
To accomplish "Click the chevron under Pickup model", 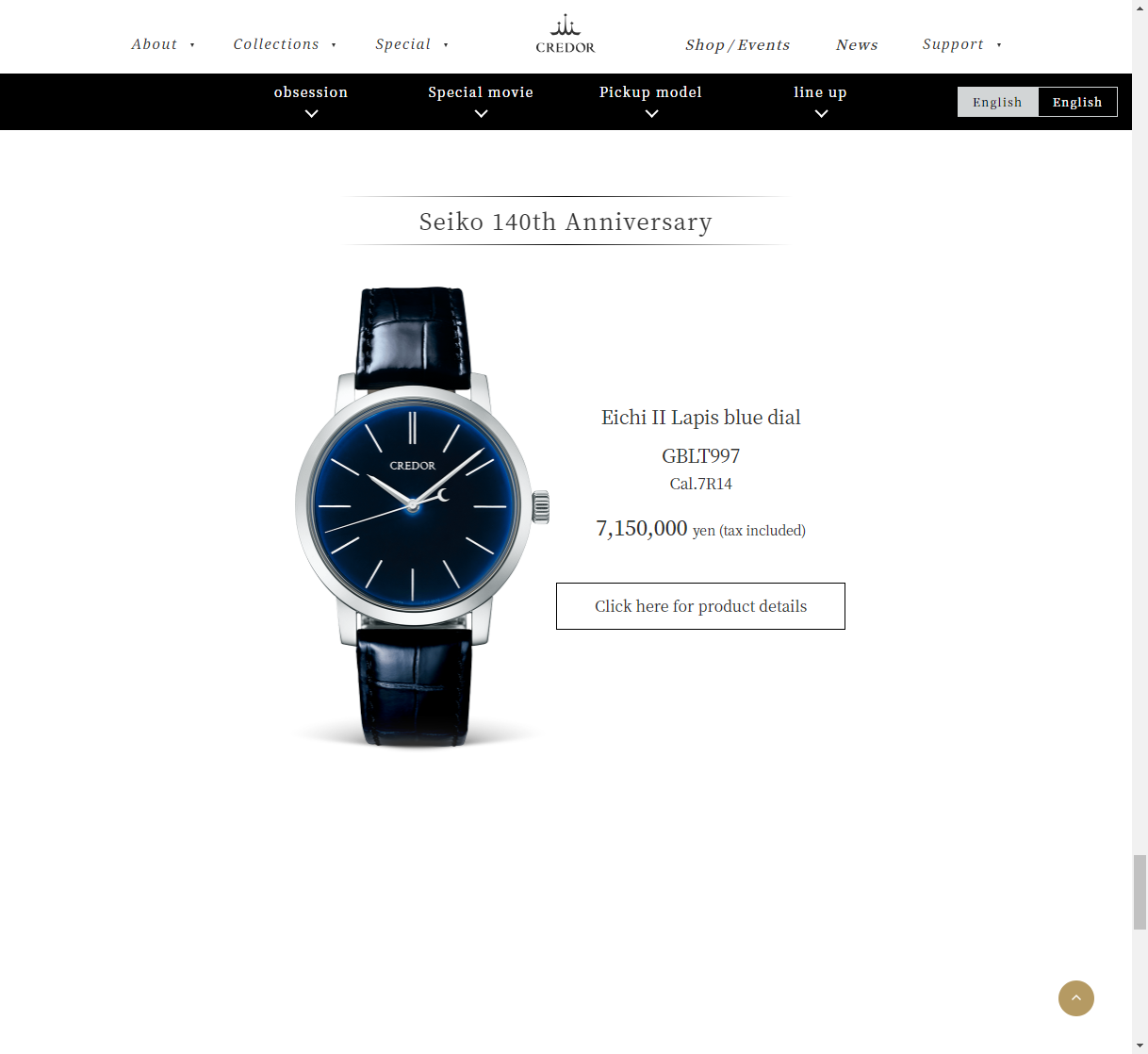I will coord(651,114).
